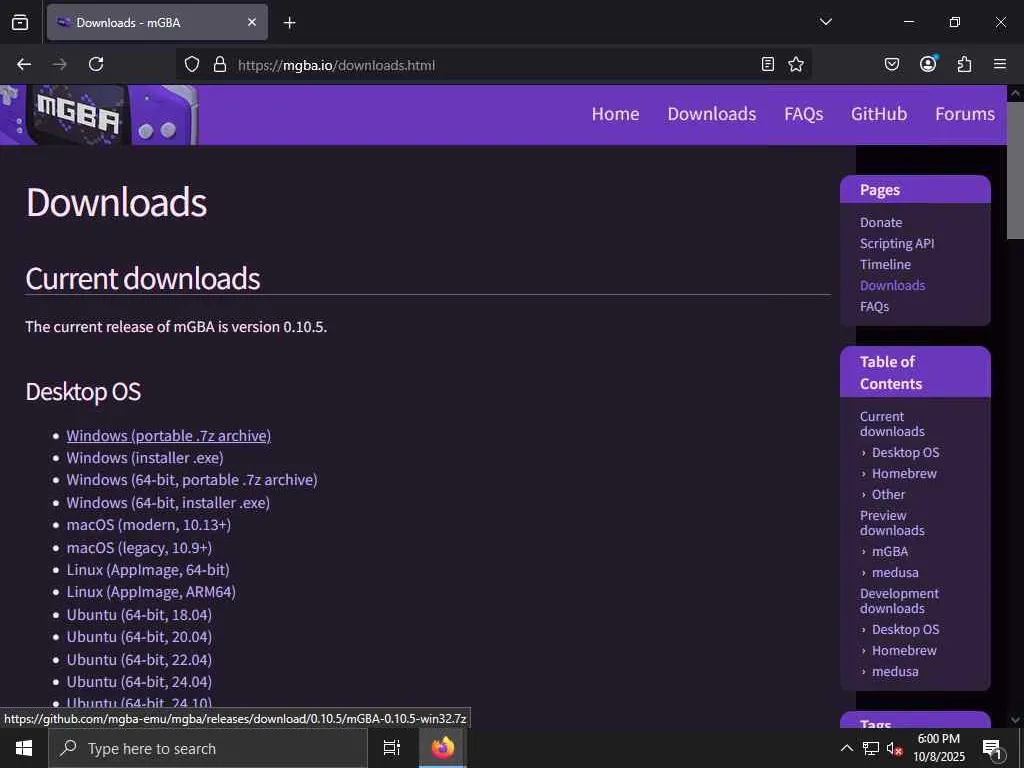The image size is (1024, 768).
Task: Click the Windows taskbar search box
Action: [208, 748]
